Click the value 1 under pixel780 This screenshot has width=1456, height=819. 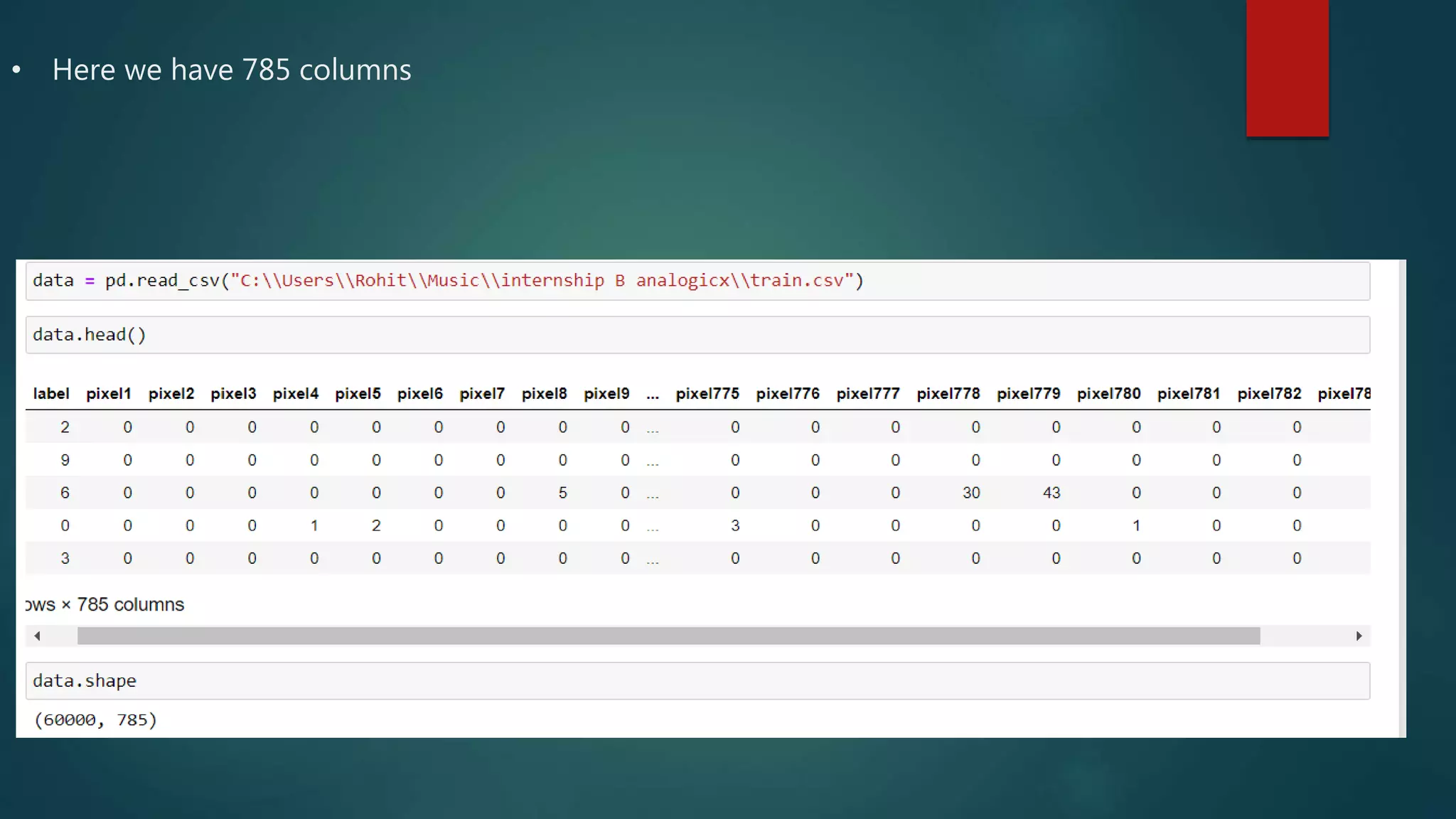[1136, 525]
